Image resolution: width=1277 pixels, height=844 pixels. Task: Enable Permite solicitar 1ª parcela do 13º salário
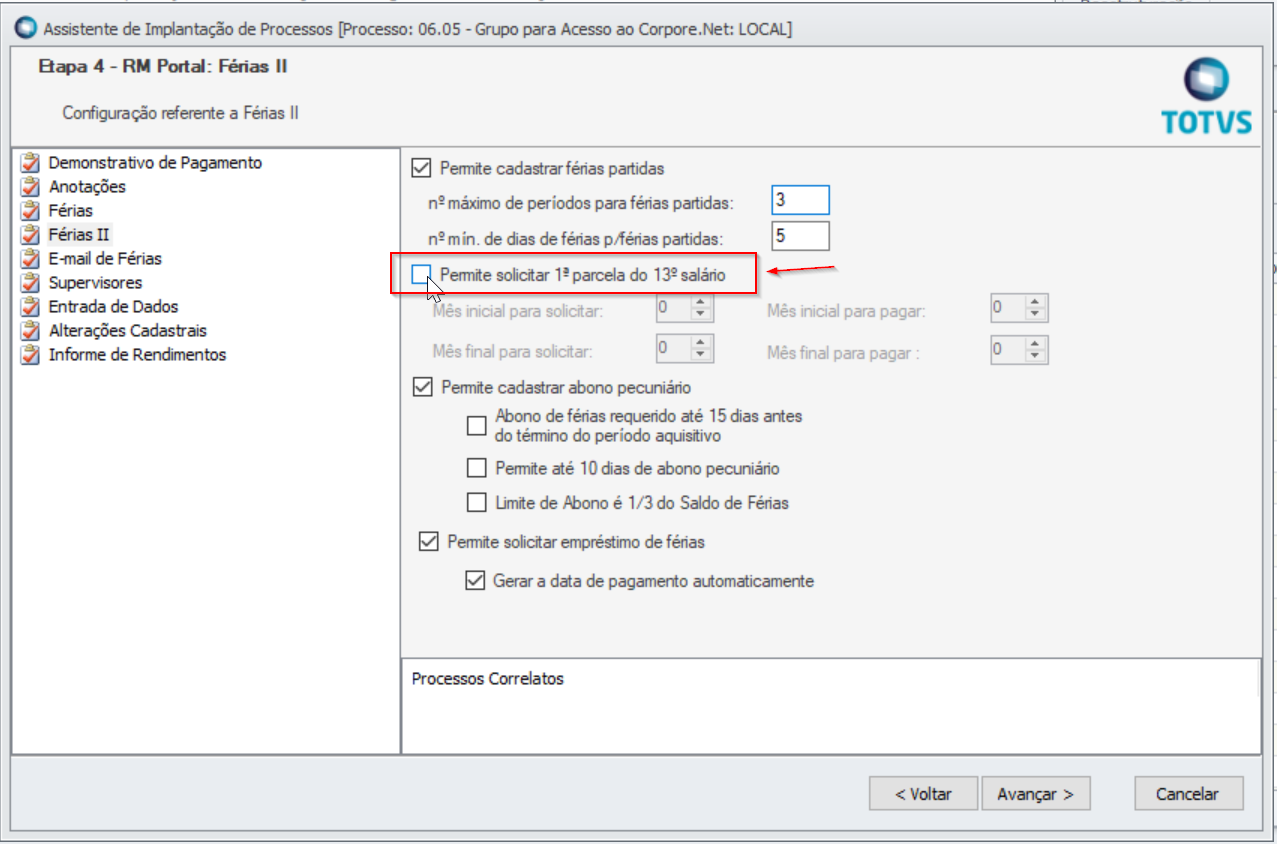[x=422, y=274]
